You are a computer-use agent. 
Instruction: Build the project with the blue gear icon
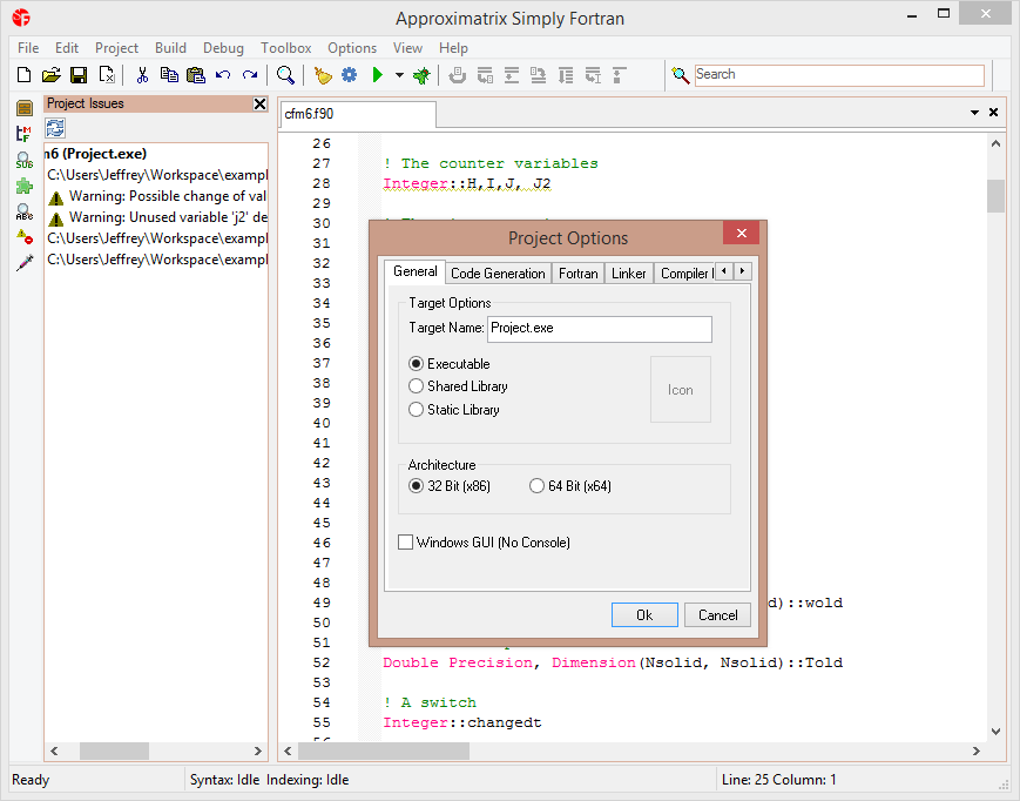349,75
